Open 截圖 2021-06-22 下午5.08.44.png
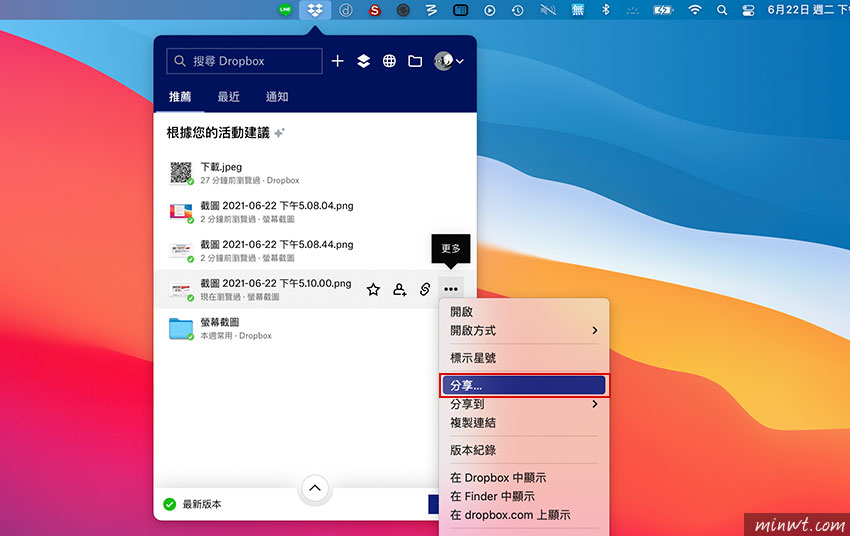The image size is (850, 536). pyautogui.click(x=315, y=251)
